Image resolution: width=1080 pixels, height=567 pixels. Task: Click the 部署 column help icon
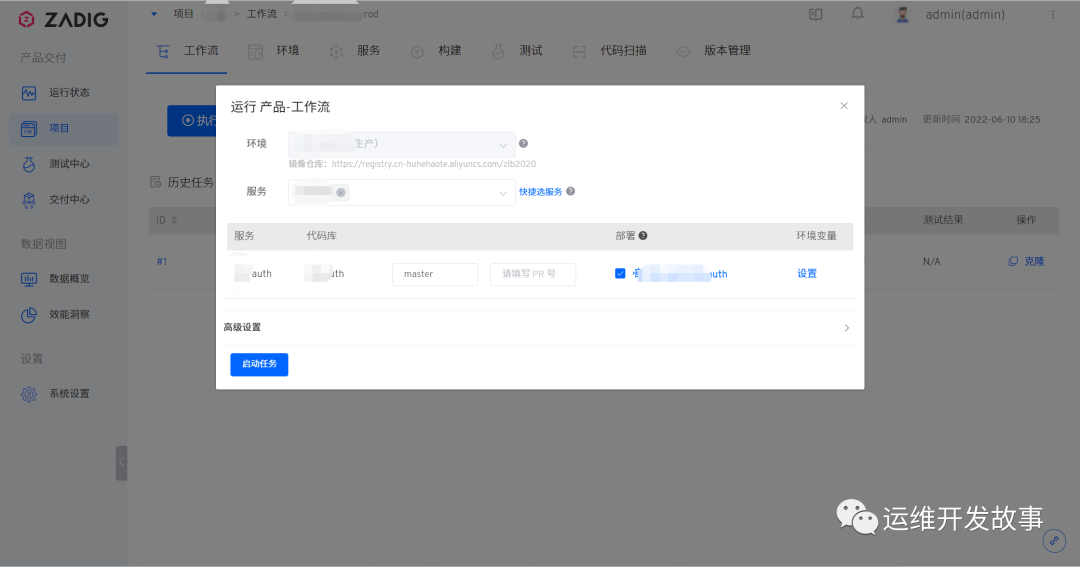643,236
